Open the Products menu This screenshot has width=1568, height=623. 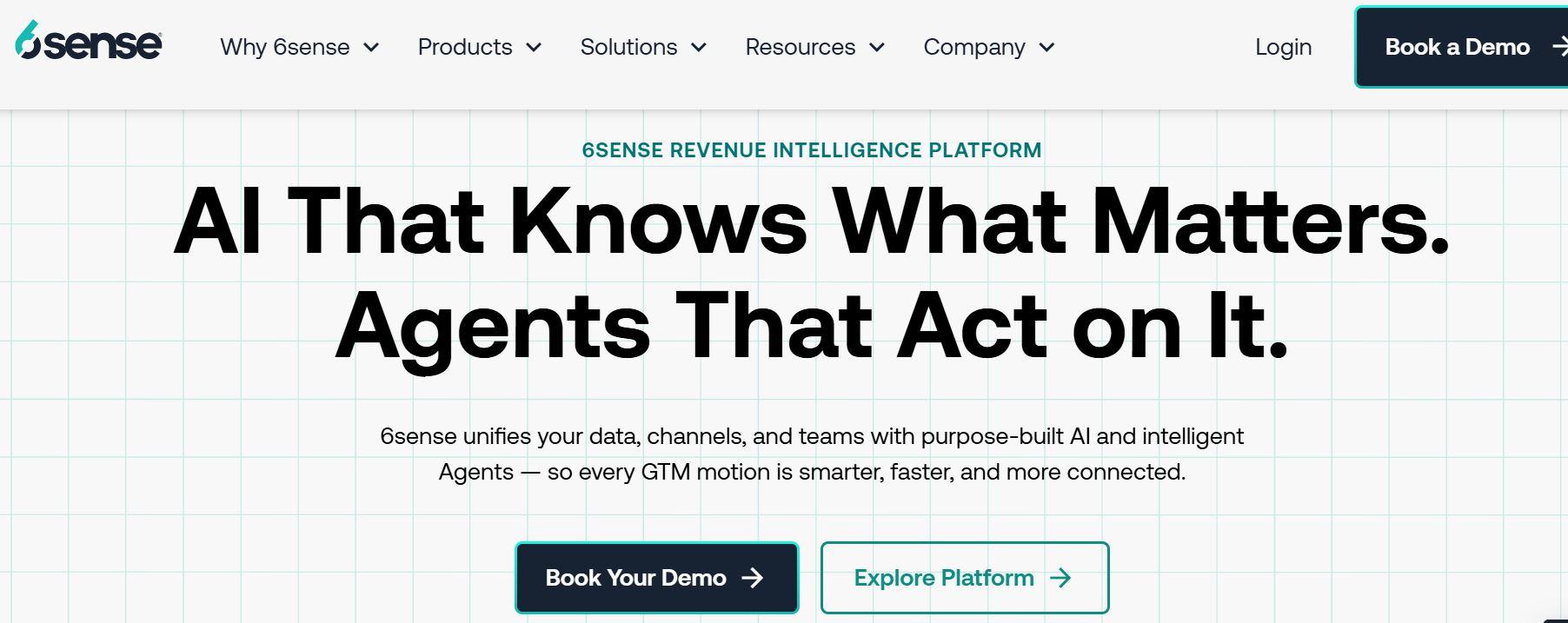click(x=465, y=47)
